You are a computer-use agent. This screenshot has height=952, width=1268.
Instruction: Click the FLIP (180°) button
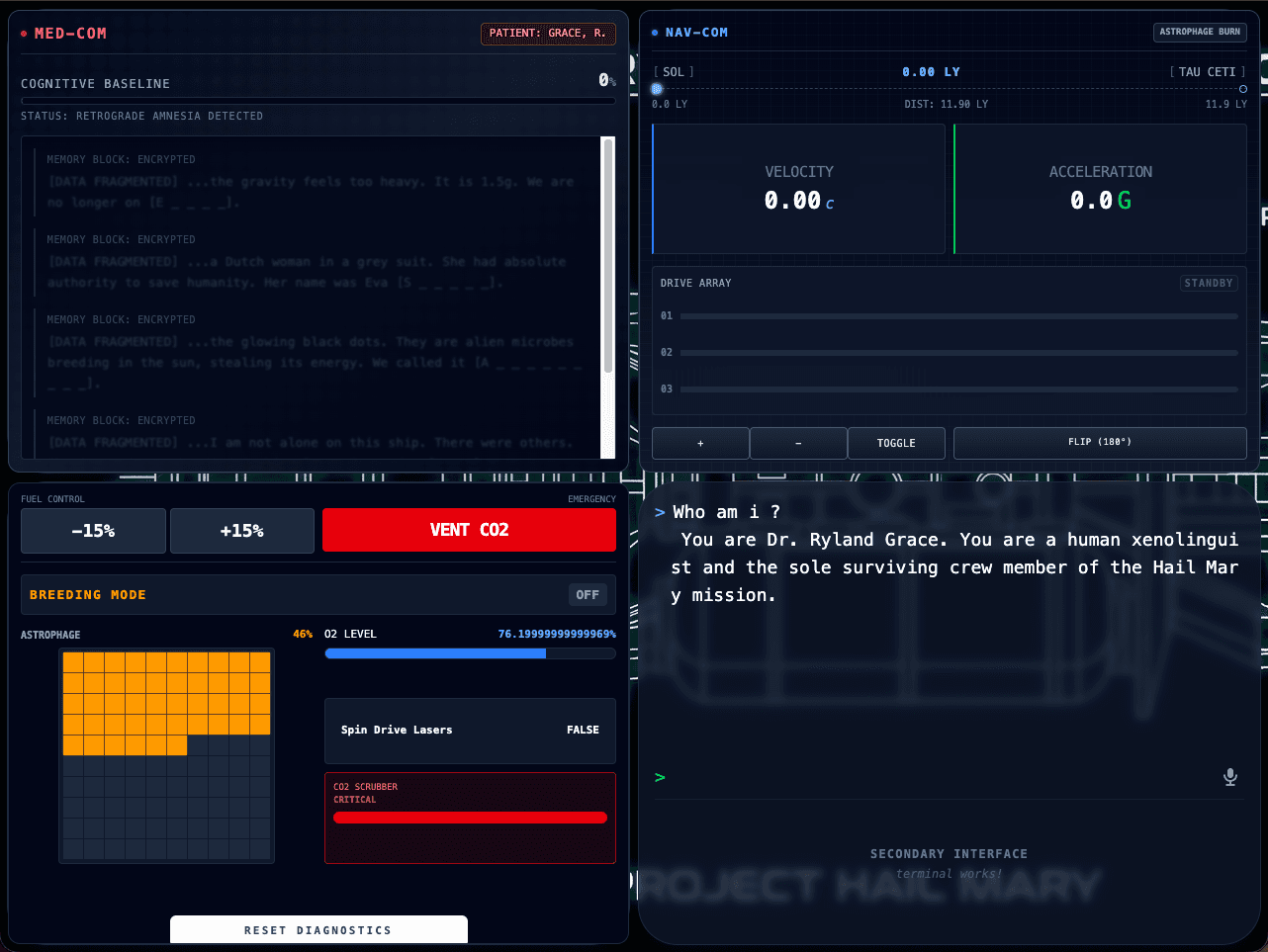(1100, 443)
